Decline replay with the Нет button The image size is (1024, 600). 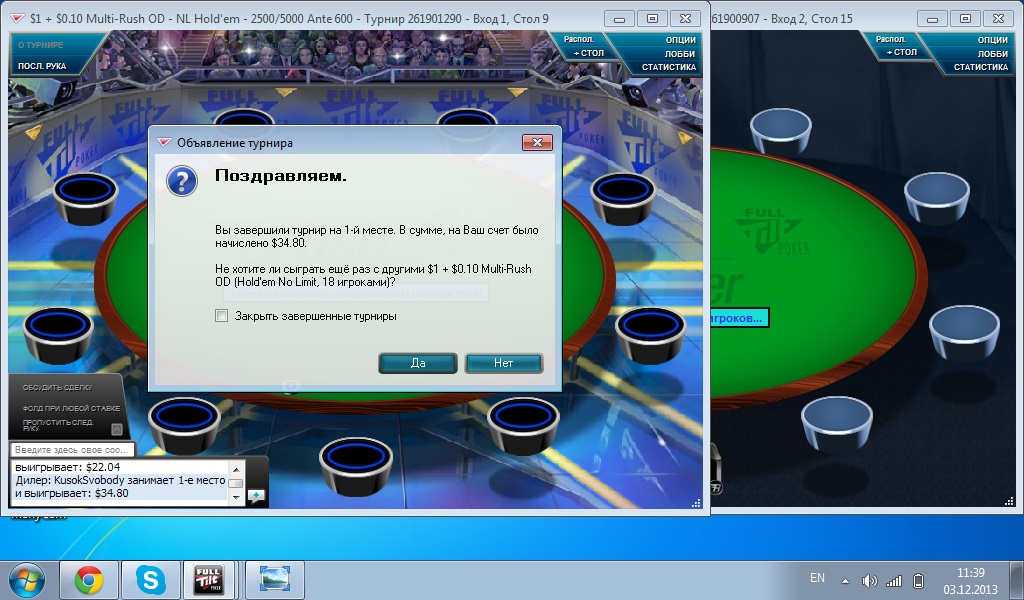coord(504,363)
